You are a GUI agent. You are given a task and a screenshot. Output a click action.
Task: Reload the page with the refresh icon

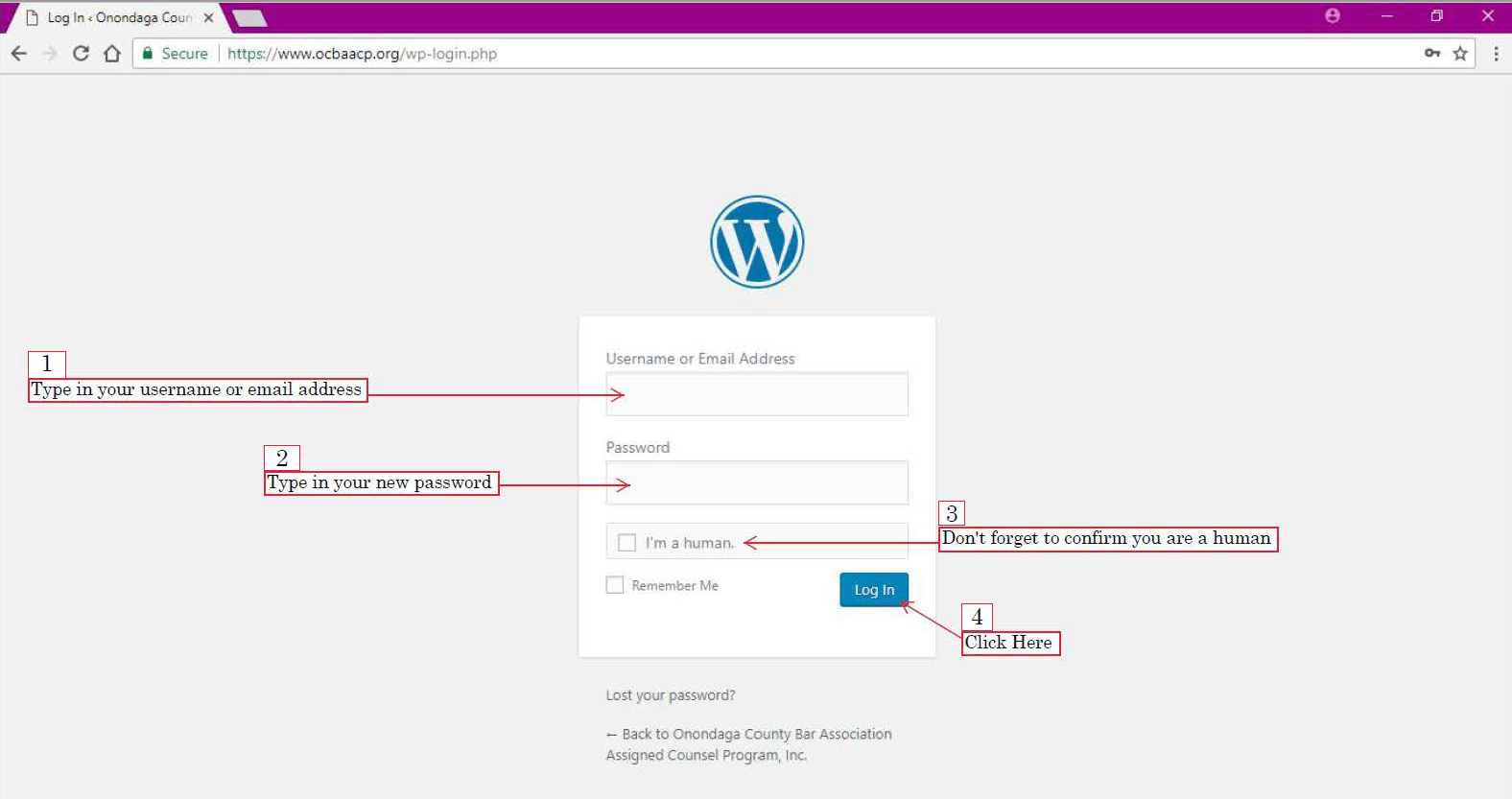pos(81,54)
